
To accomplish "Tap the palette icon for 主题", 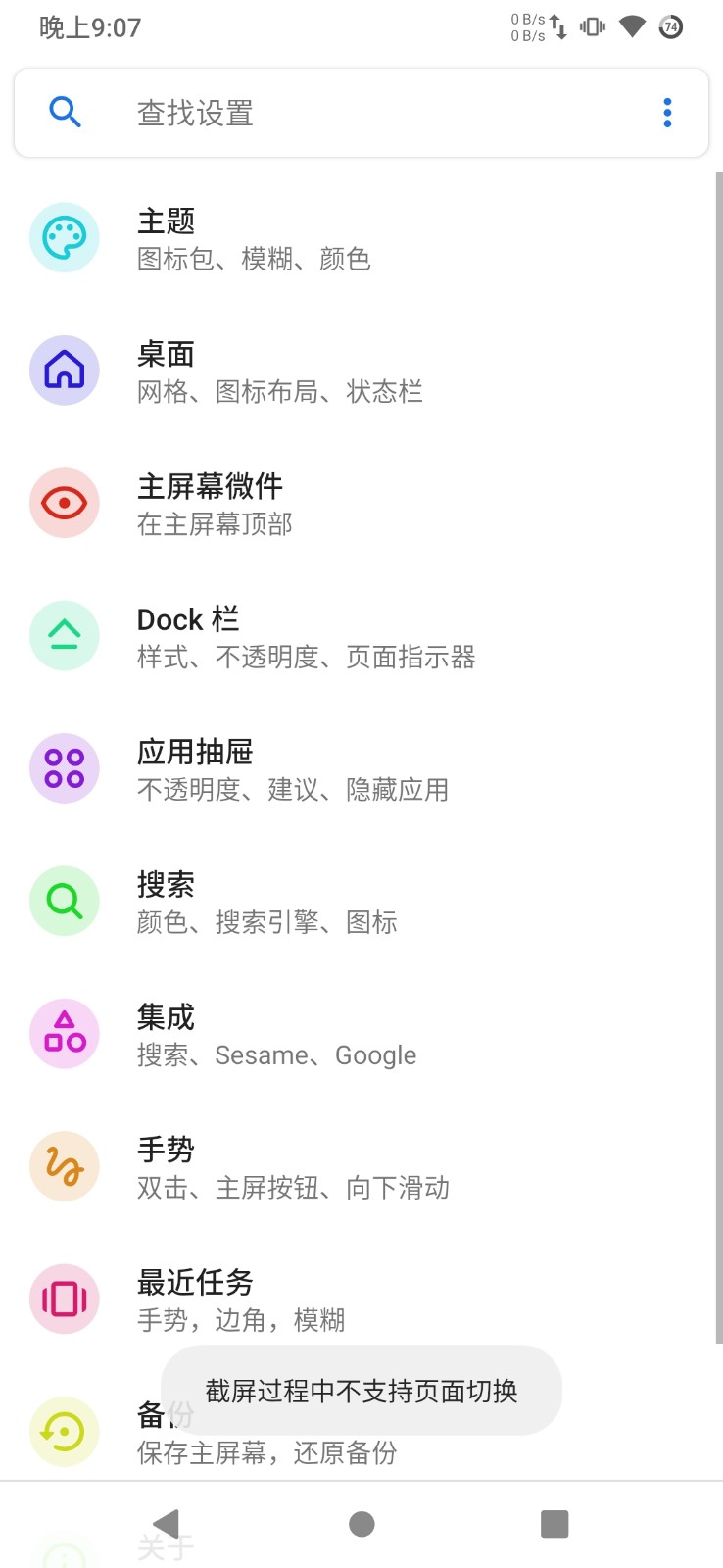I will point(65,238).
